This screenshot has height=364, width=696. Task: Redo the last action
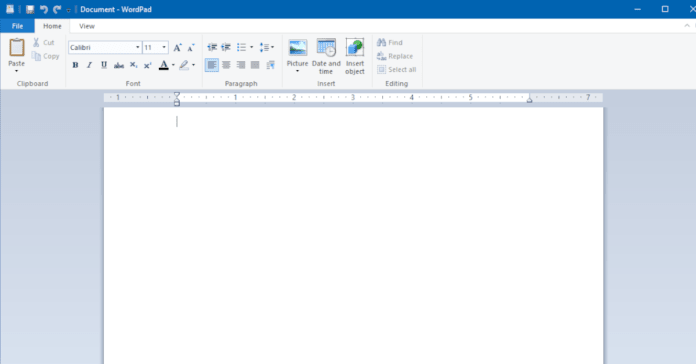57,9
